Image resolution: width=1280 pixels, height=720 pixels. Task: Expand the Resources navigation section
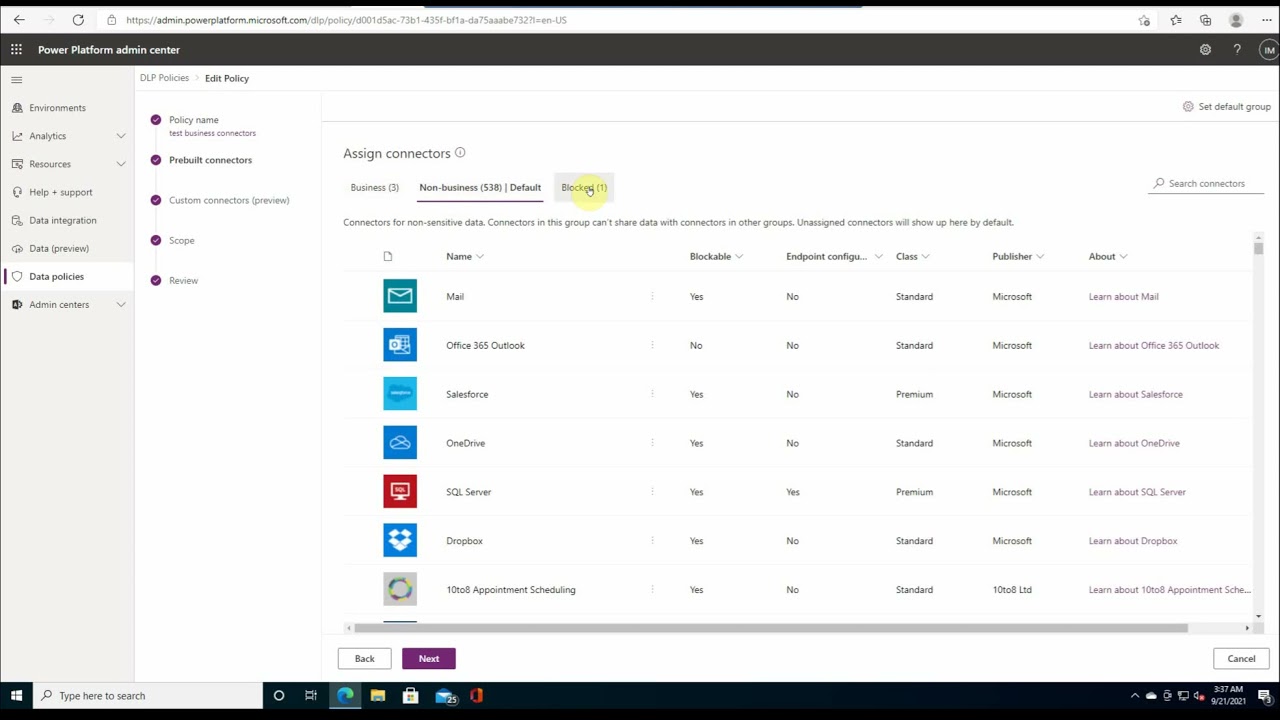121,164
